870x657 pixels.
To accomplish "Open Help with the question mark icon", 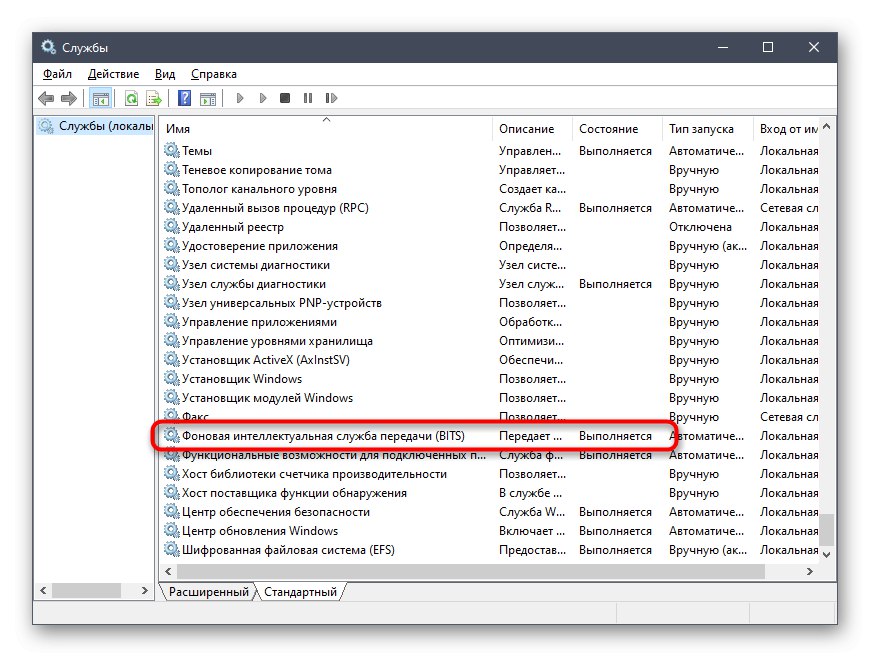I will click(x=186, y=98).
